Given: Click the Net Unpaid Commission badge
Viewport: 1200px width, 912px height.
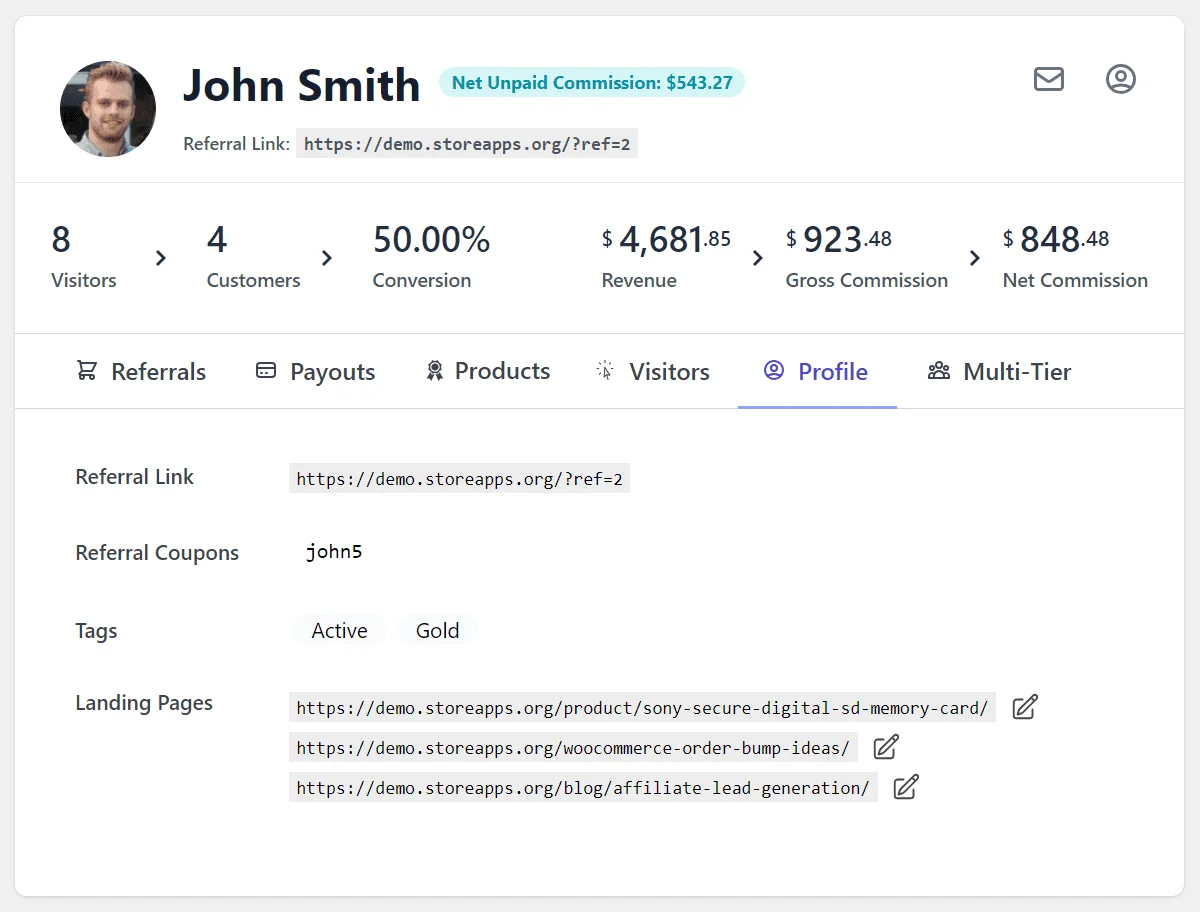Looking at the screenshot, I should [x=592, y=83].
